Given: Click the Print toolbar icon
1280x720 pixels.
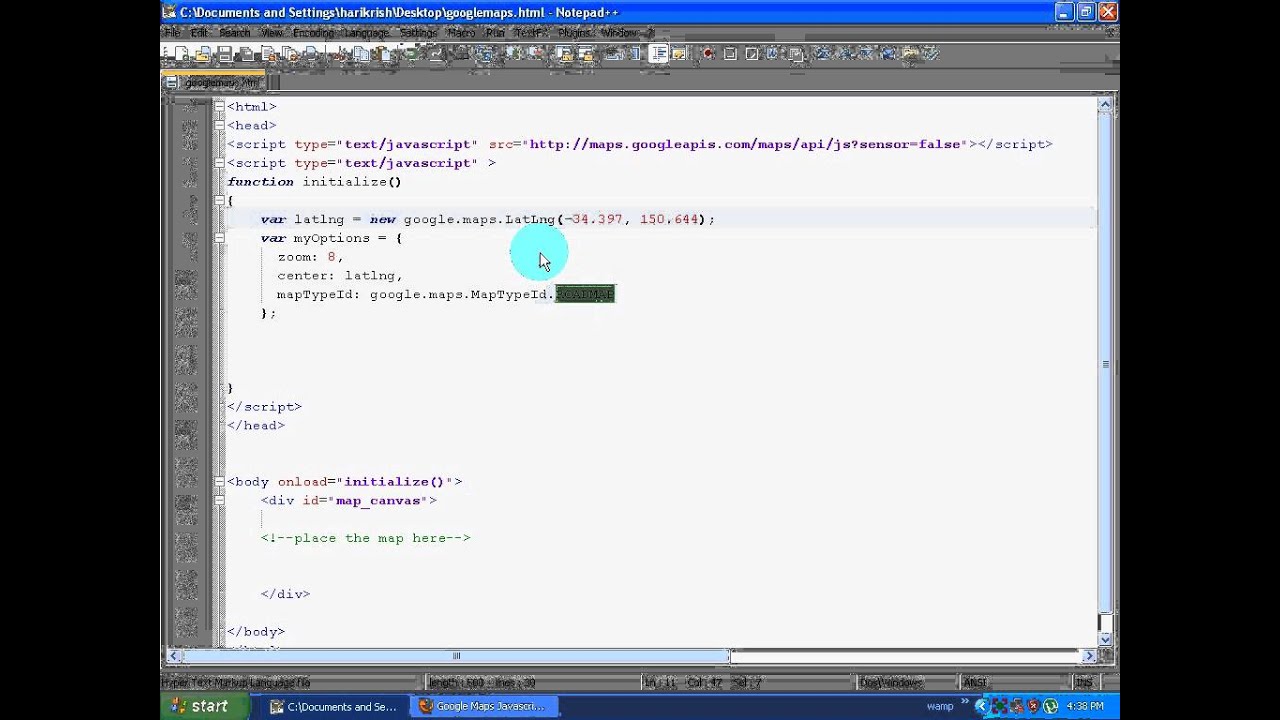Looking at the screenshot, I should pyautogui.click(x=311, y=54).
